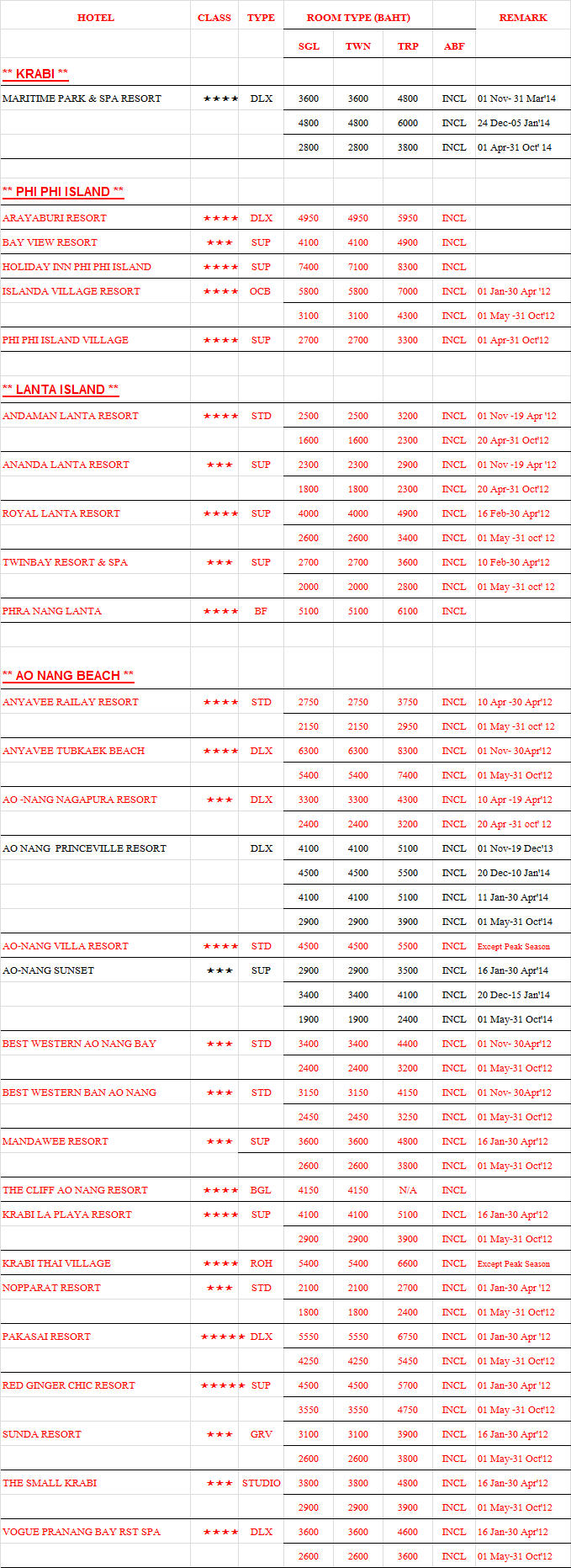
Task: Select the TWN sub-header
Action: point(358,46)
